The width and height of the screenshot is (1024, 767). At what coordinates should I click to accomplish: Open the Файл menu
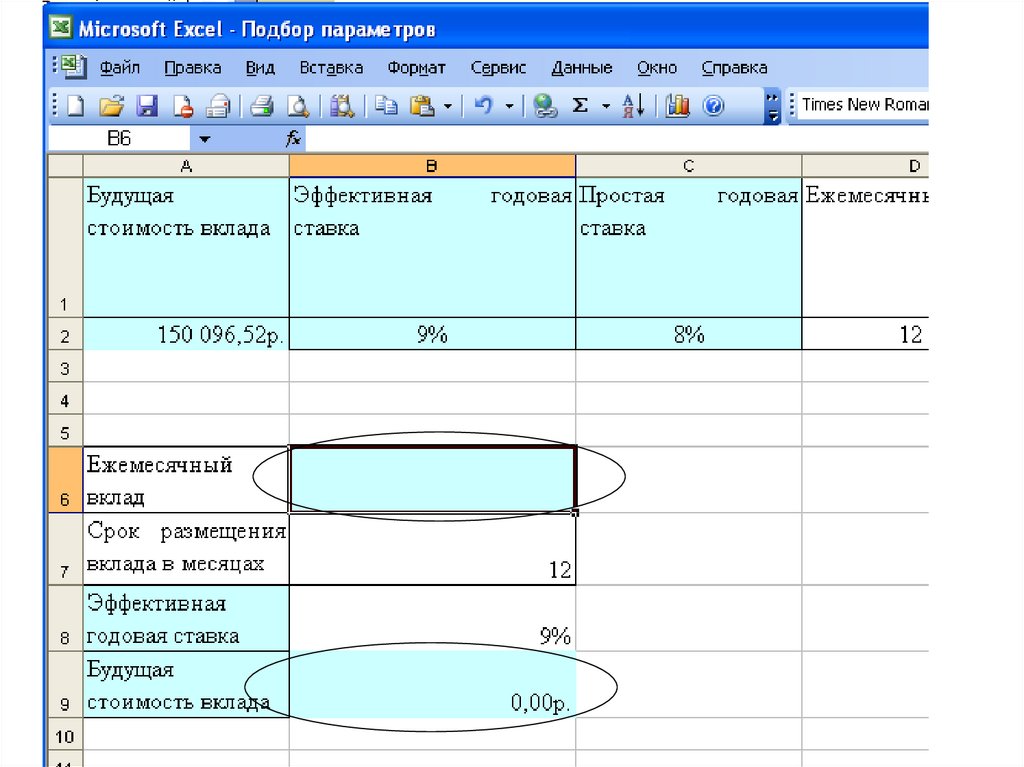(120, 68)
